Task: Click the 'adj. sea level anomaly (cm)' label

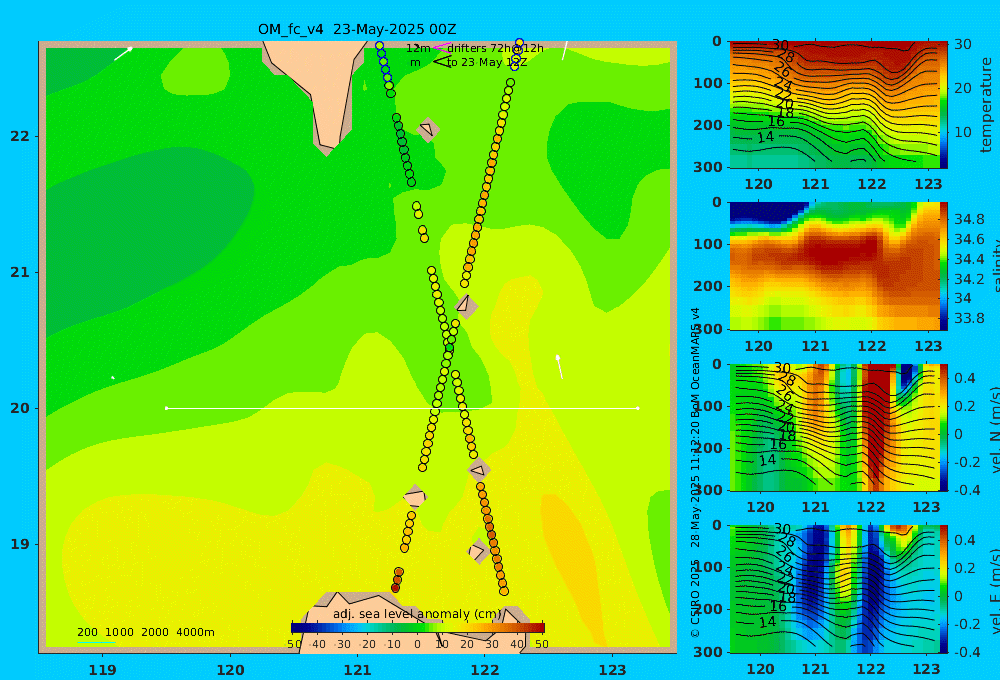Action: click(417, 614)
